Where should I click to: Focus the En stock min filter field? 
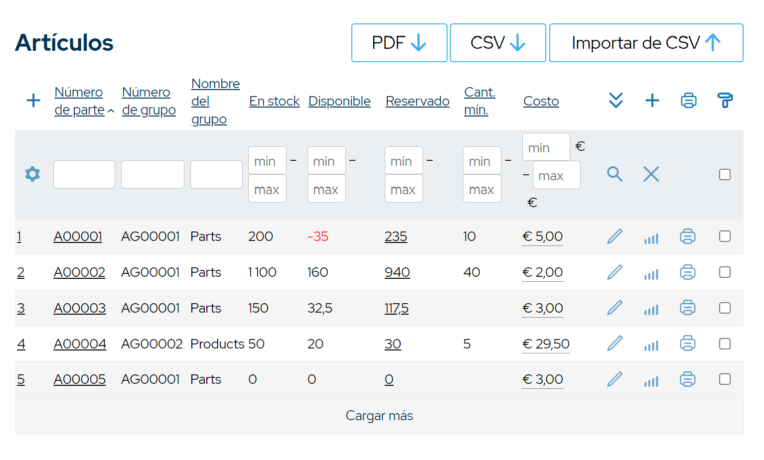point(267,161)
